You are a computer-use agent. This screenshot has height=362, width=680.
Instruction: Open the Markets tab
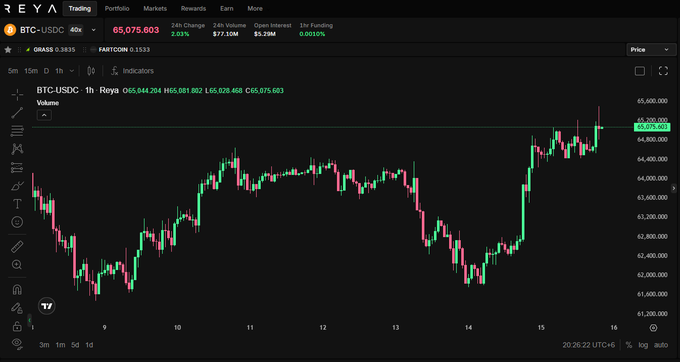155,8
